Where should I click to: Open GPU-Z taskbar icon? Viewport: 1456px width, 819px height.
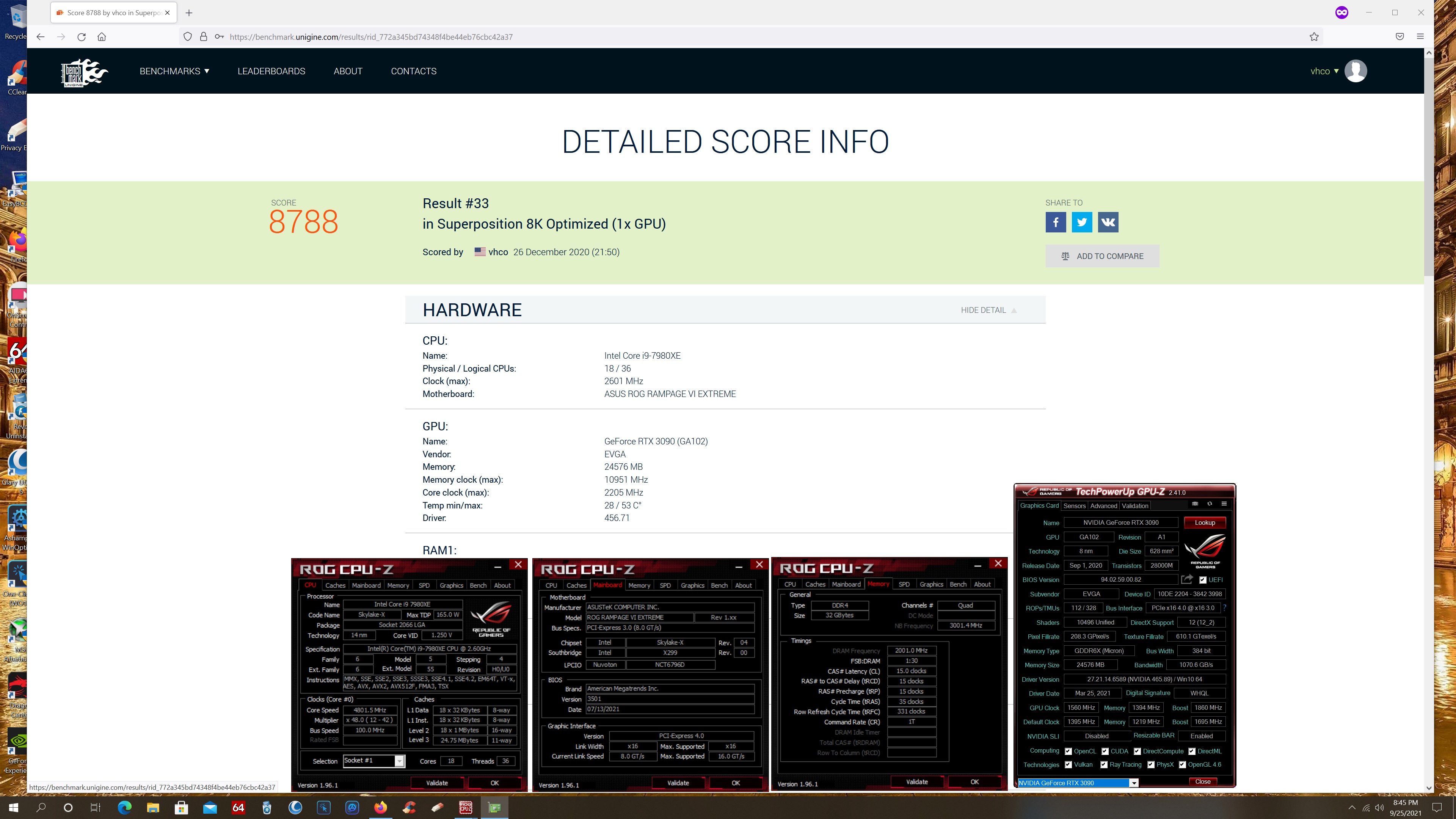(x=494, y=807)
